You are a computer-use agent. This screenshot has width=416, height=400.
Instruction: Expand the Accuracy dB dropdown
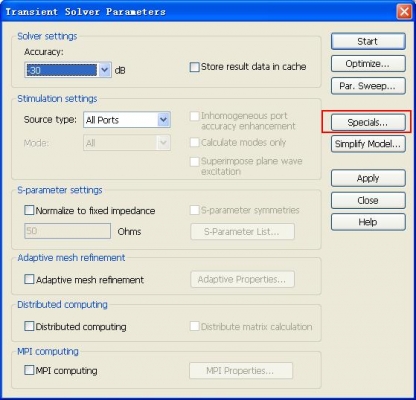point(105,70)
